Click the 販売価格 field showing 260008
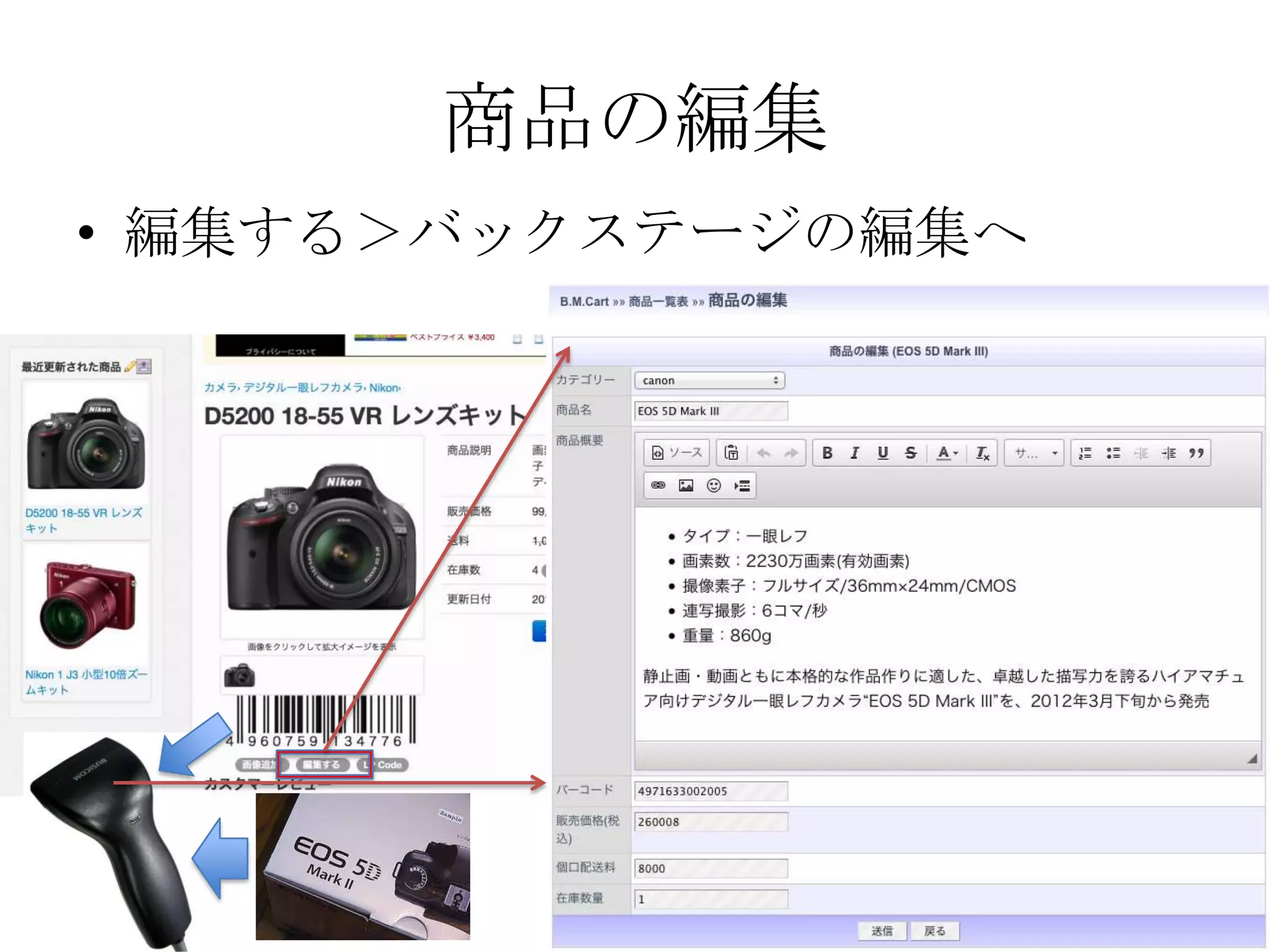The width and height of the screenshot is (1270, 952). click(x=711, y=822)
